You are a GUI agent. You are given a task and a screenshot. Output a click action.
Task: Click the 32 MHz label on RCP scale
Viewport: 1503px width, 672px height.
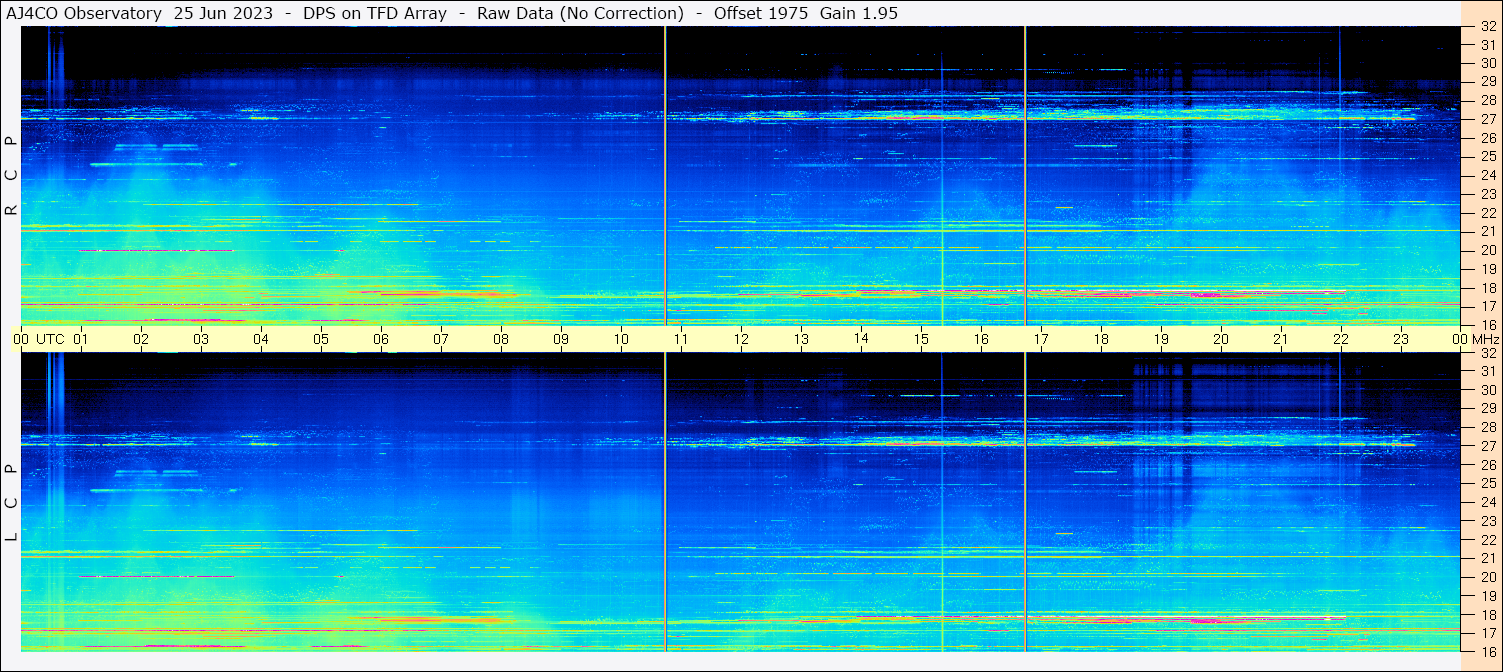click(1487, 27)
